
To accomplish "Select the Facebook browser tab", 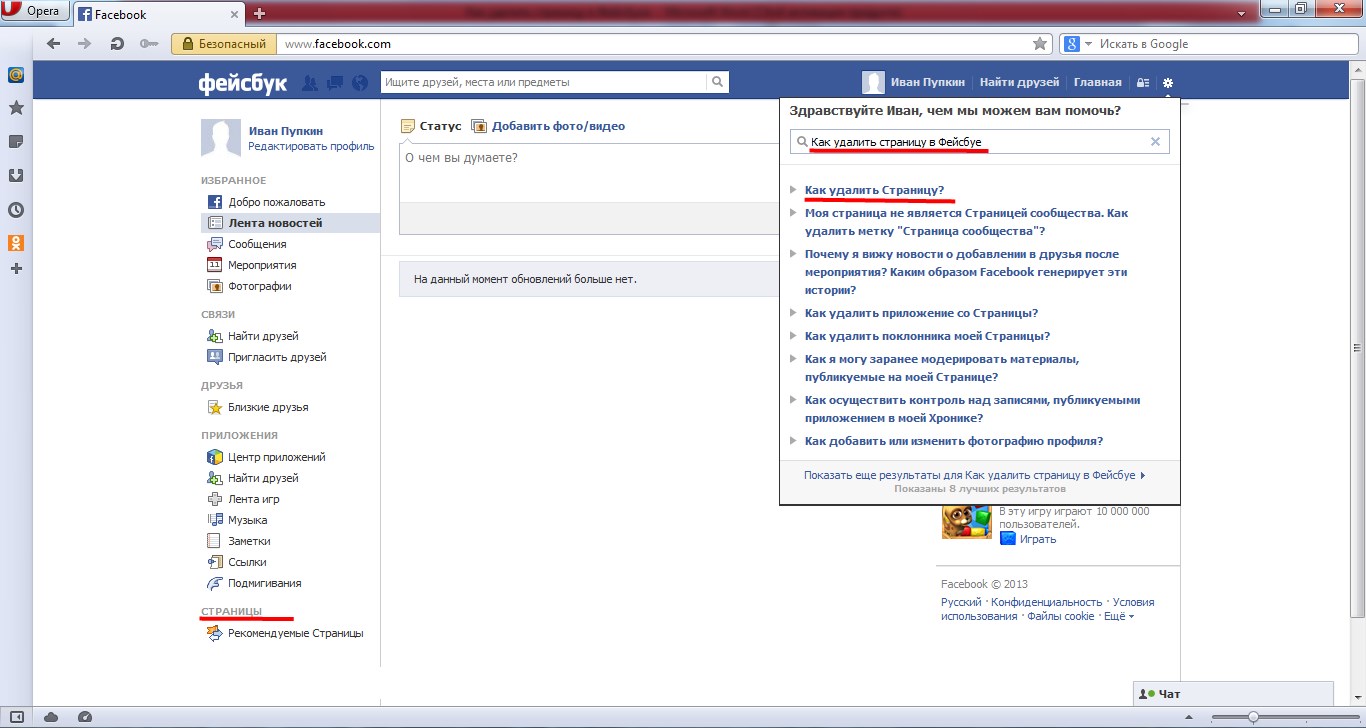I will tap(157, 14).
